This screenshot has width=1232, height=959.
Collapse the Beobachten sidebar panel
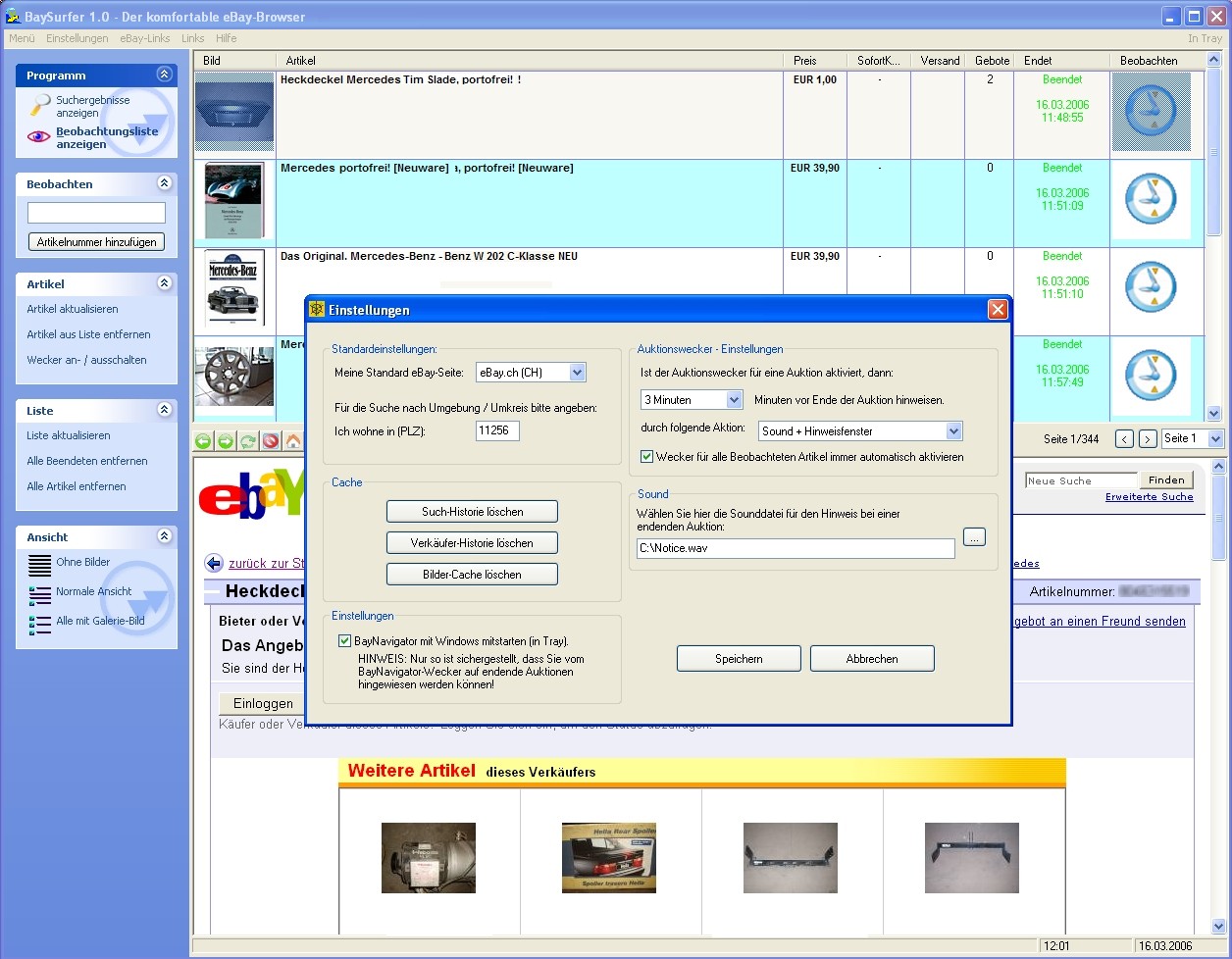164,183
